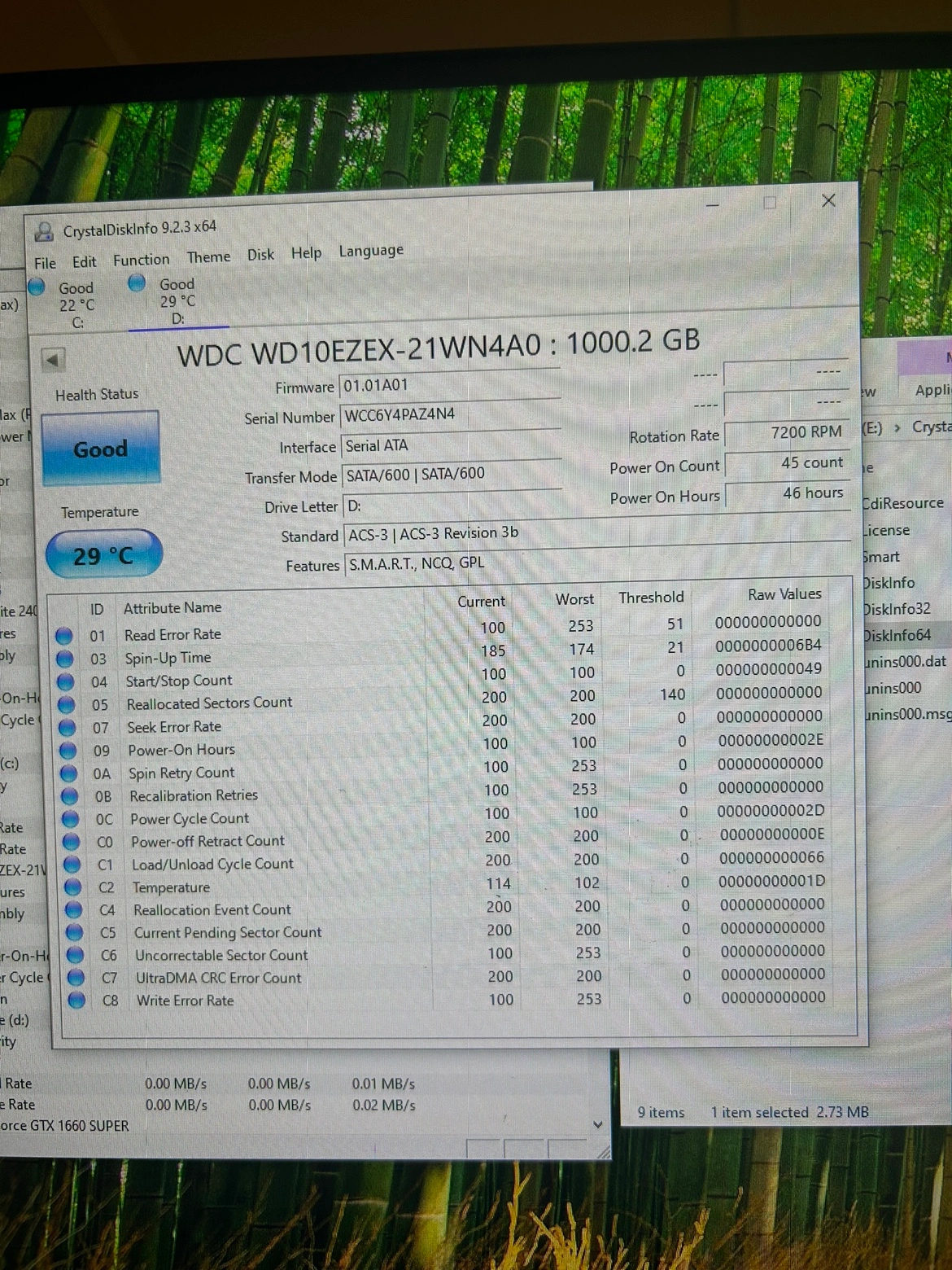Select the Power Cycle Count attribute name
952x1270 pixels.
click(190, 818)
